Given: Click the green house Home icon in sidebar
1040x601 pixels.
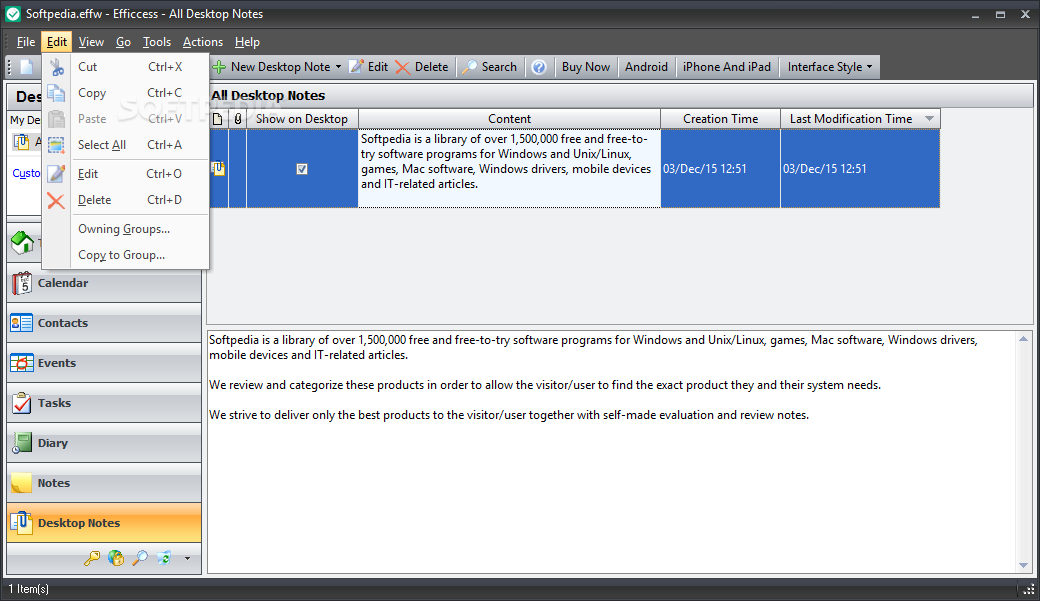Looking at the screenshot, I should (x=23, y=242).
